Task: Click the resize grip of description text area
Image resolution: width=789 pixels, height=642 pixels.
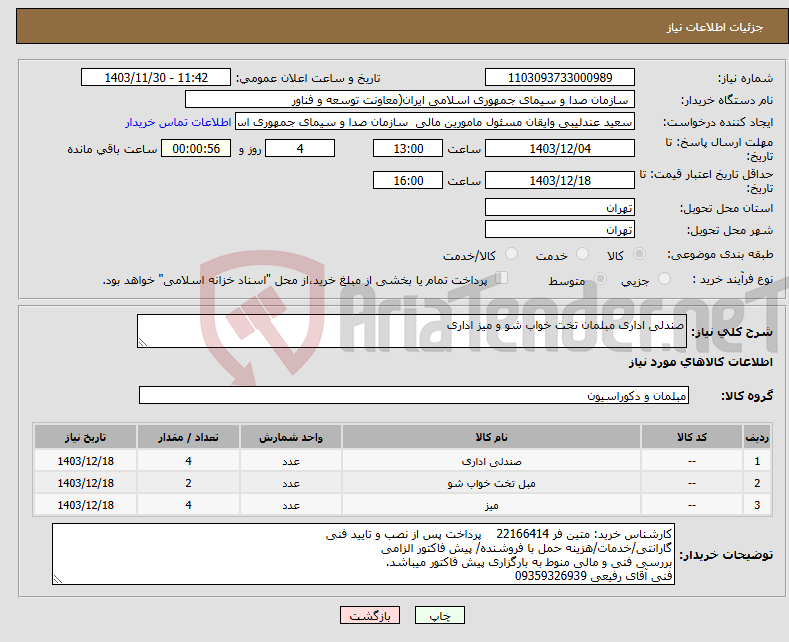Action: 143,342
